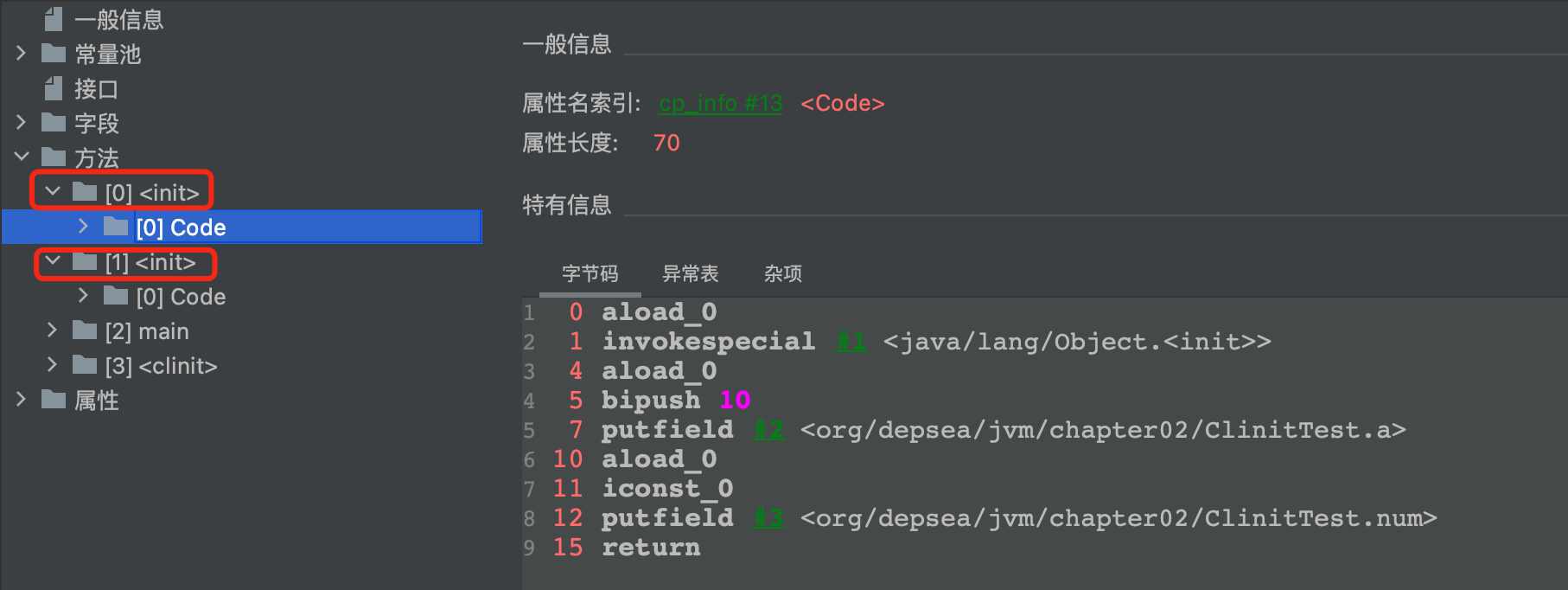Switch to the 杂项 tab
Image resolution: width=1568 pixels, height=590 pixels.
click(783, 274)
